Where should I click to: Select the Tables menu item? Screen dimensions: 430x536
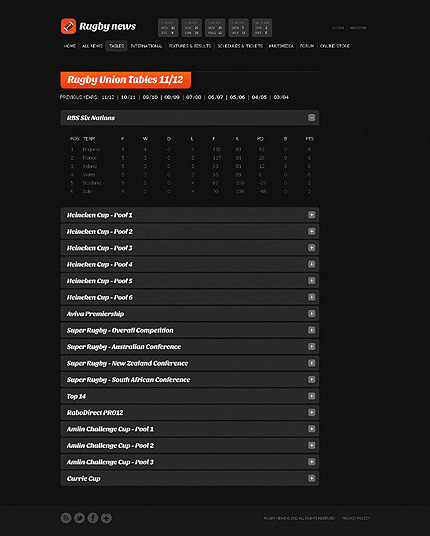pos(117,46)
